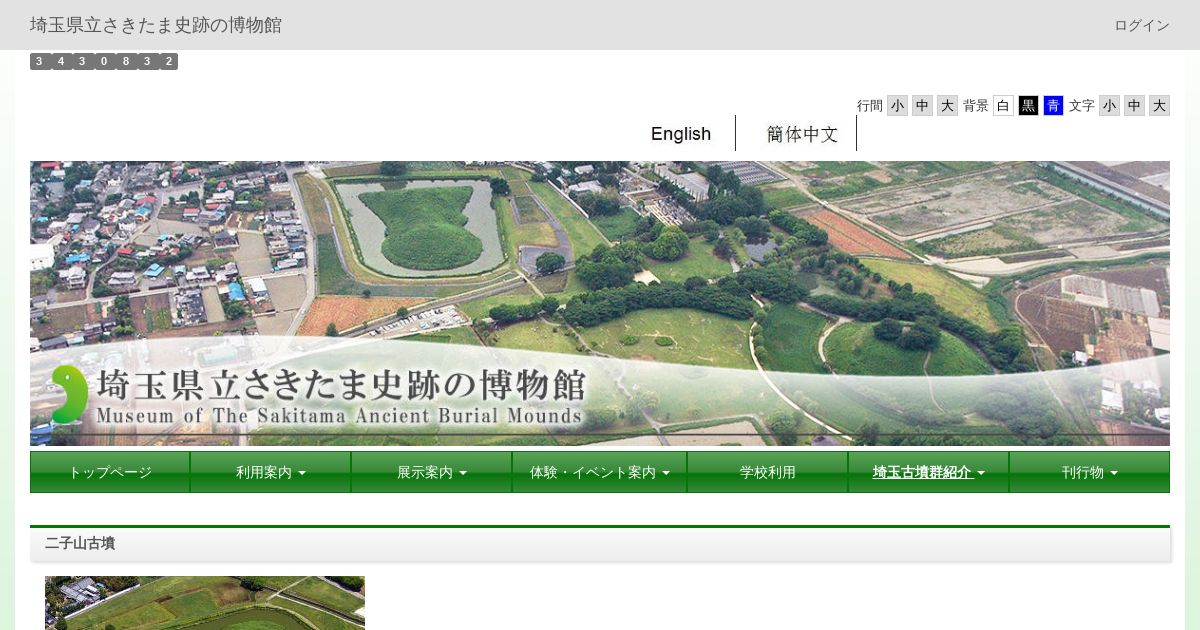Choose black 黒 background color
The width and height of the screenshot is (1200, 630).
tap(1028, 106)
